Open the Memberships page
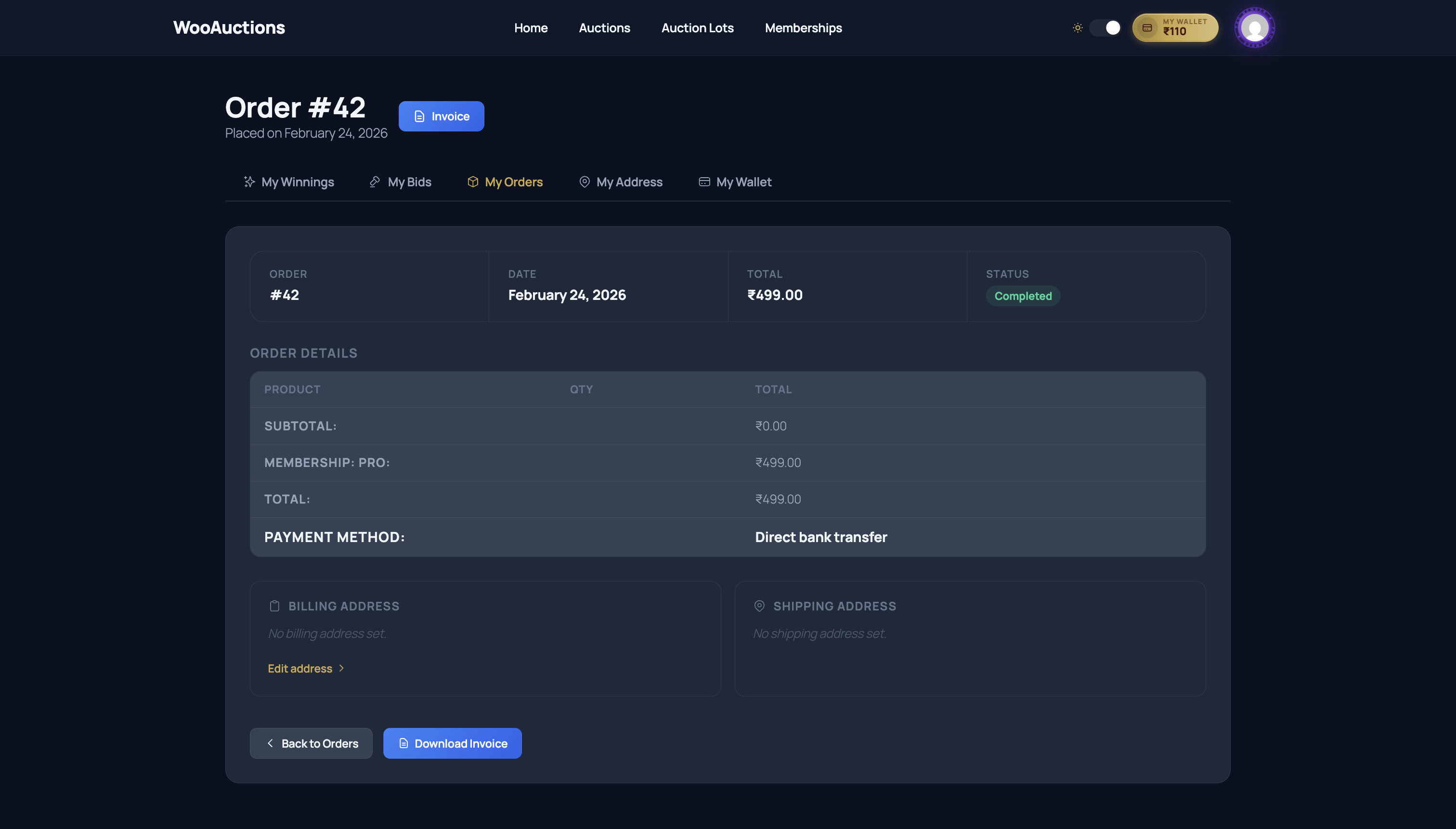Image resolution: width=1456 pixels, height=829 pixels. click(x=804, y=28)
